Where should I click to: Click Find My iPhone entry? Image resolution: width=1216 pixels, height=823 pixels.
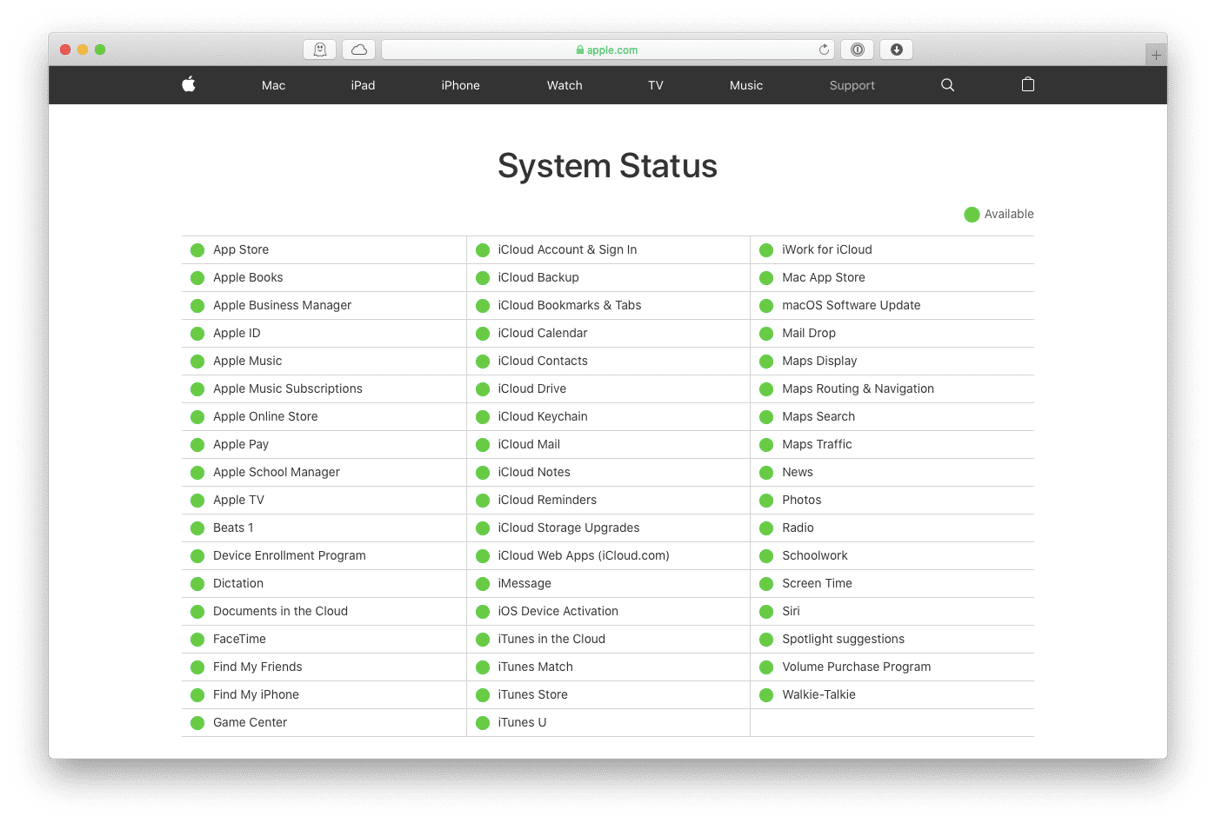coord(256,695)
